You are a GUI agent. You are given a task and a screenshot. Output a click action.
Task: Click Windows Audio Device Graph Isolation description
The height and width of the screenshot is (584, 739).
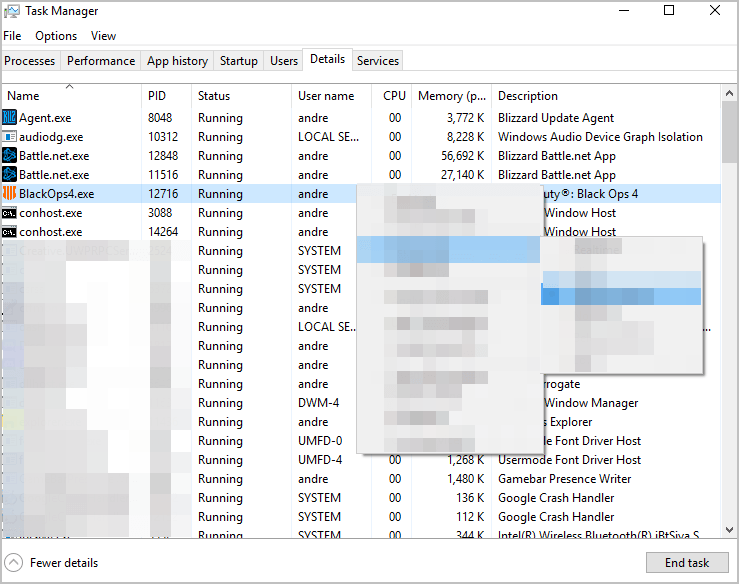pos(600,137)
